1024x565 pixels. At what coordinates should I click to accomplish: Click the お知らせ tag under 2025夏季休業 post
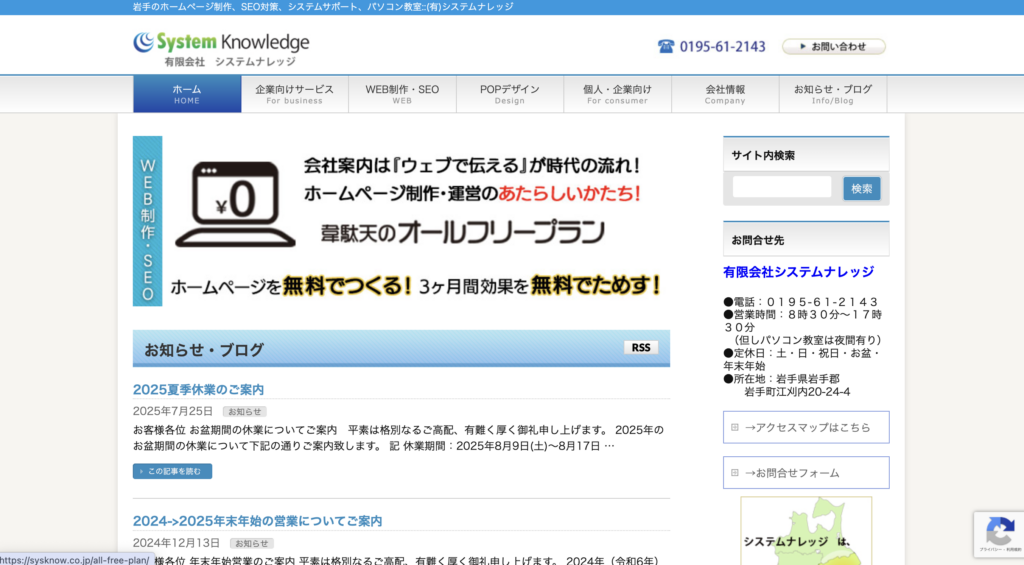click(245, 411)
